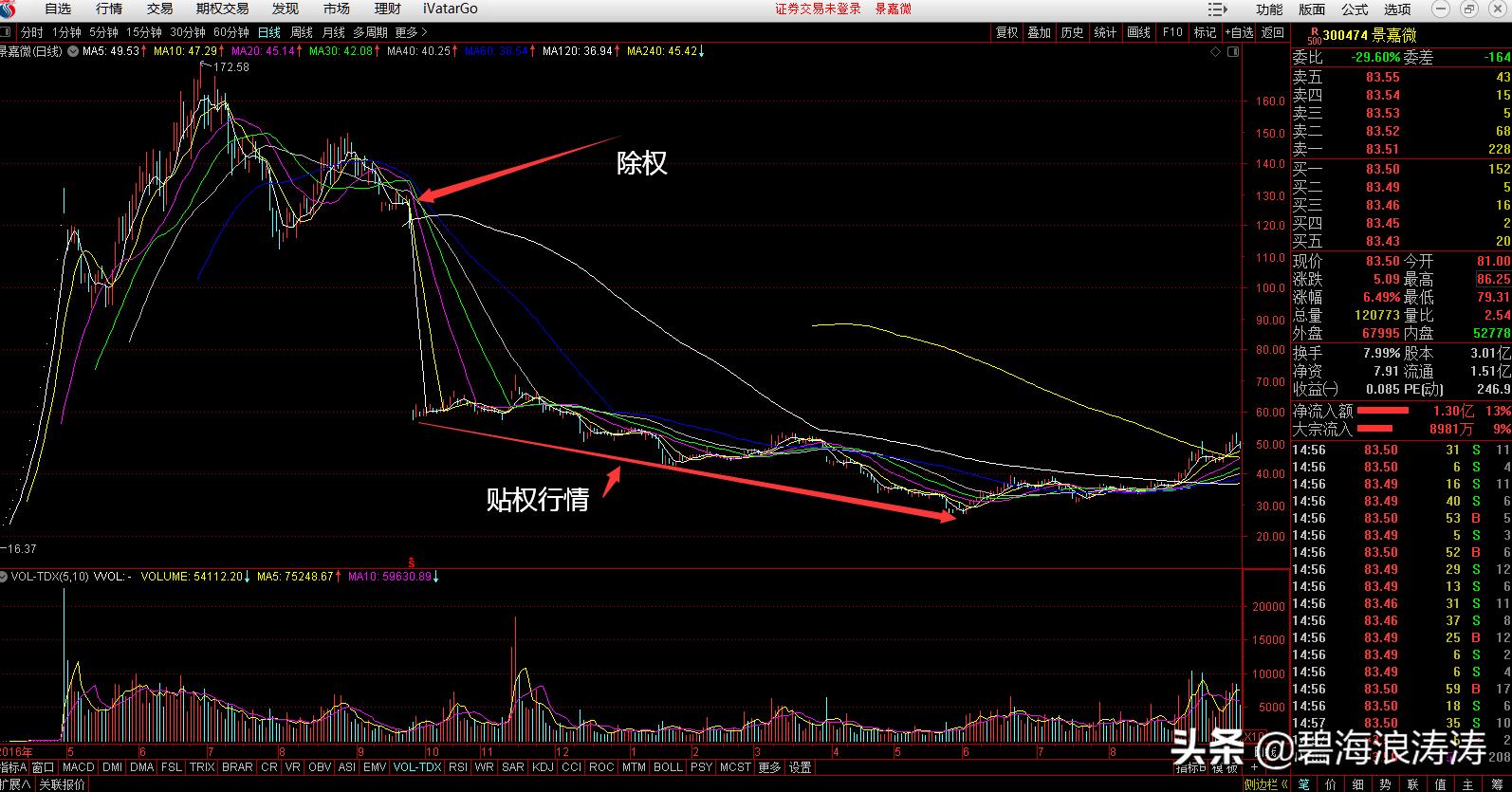Open the 行情 menu
The height and width of the screenshot is (792, 1512).
[109, 9]
